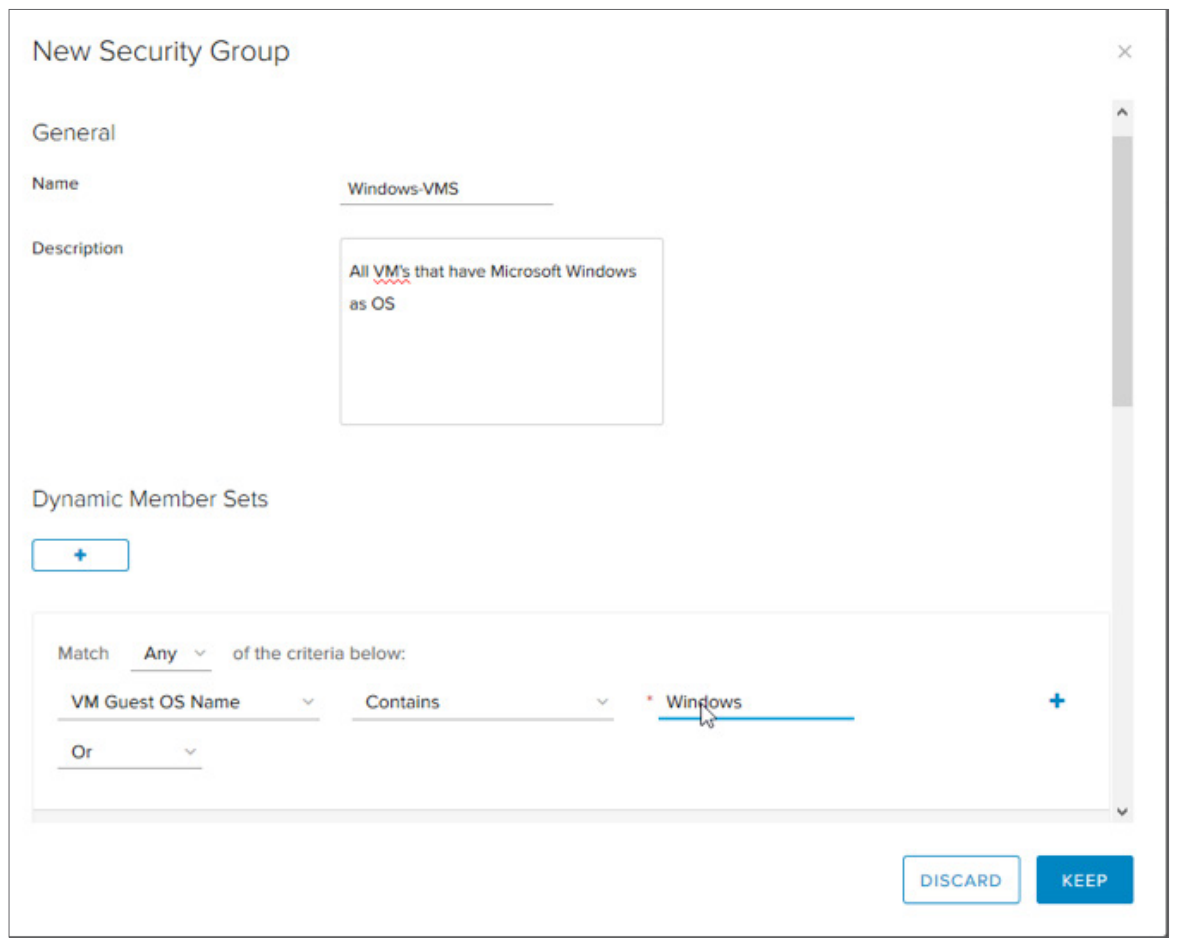Add a new dynamic member set
The image size is (1178, 947).
(x=80, y=555)
